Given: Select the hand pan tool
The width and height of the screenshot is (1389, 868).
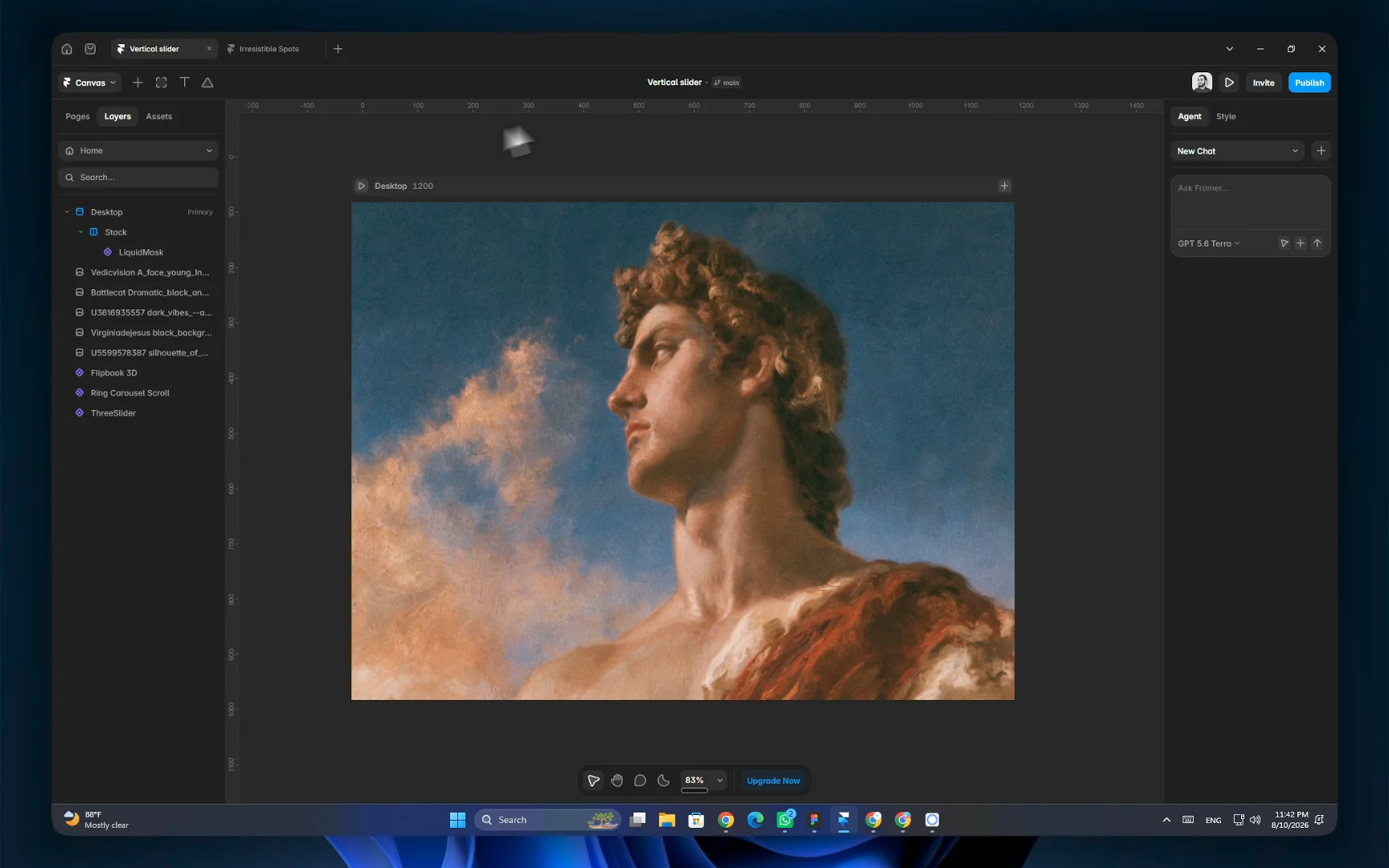Looking at the screenshot, I should click(617, 780).
